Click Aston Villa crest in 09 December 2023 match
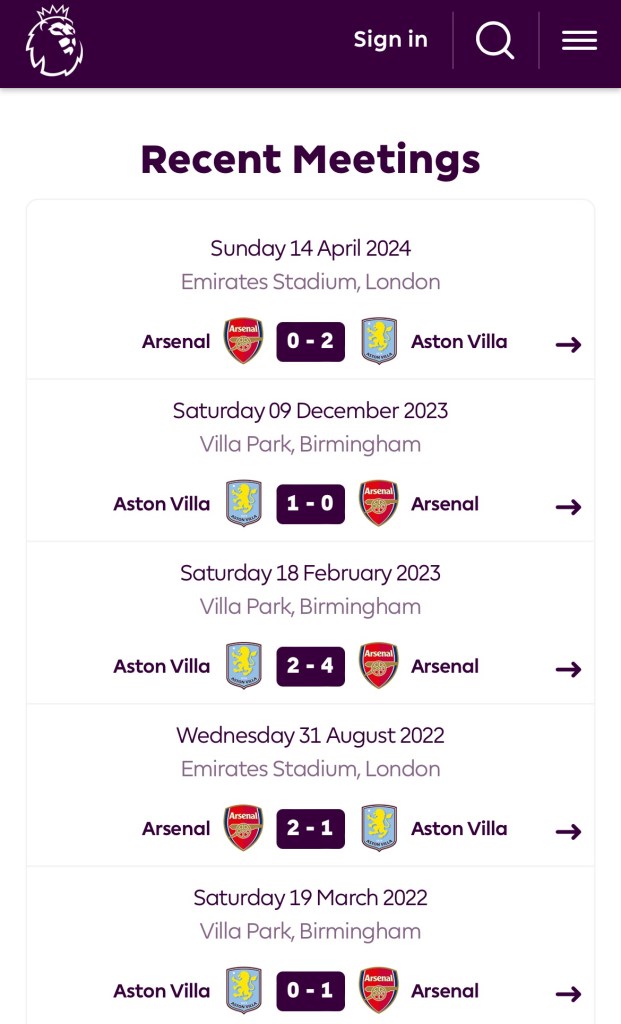 (243, 504)
